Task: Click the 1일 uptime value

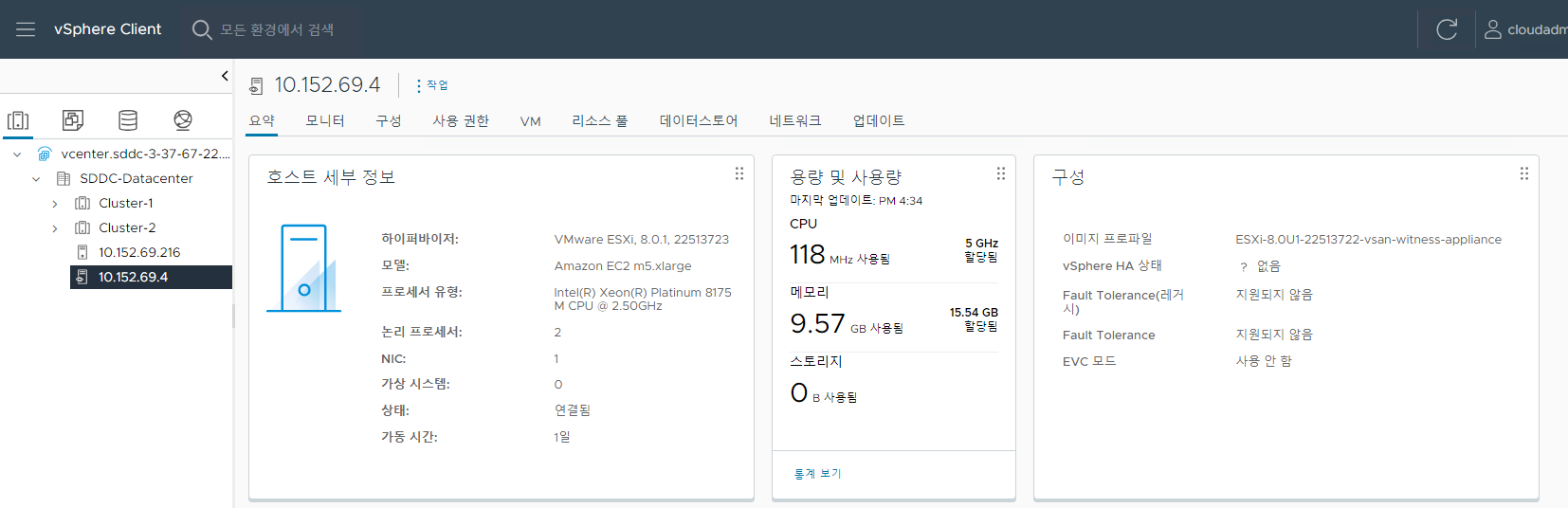Action: click(562, 437)
